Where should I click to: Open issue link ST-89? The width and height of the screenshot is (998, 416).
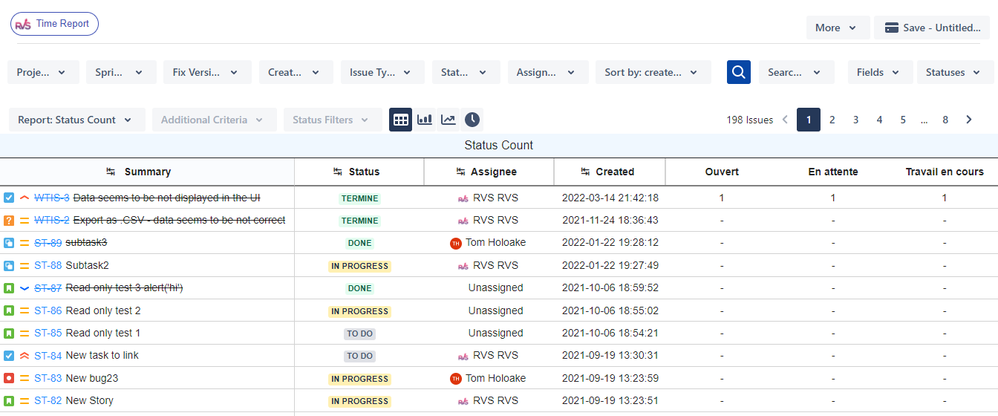(x=48, y=242)
